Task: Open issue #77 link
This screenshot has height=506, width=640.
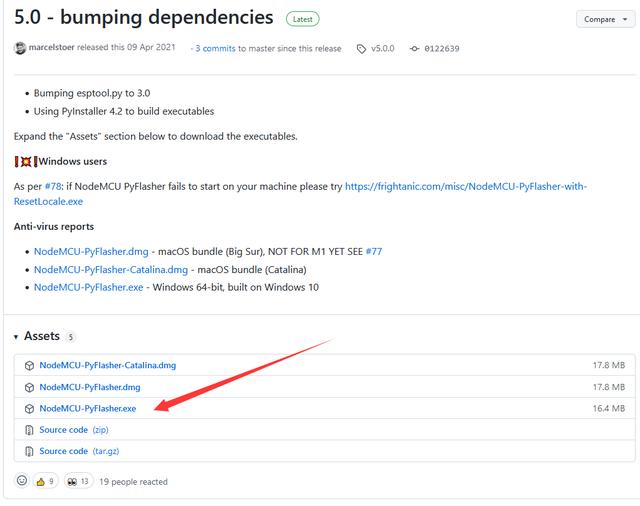Action: tap(374, 252)
